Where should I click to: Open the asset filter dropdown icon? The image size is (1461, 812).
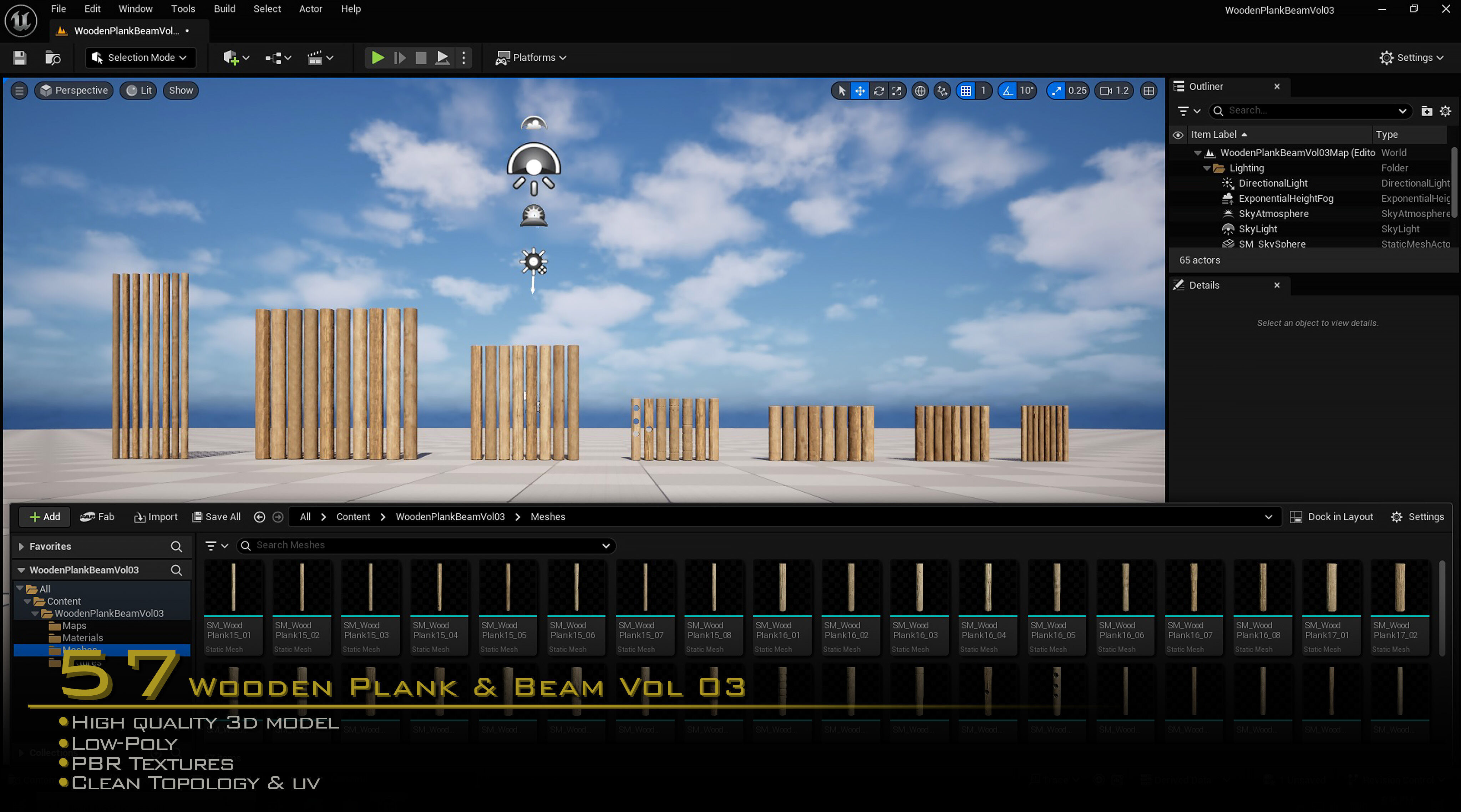(x=216, y=545)
